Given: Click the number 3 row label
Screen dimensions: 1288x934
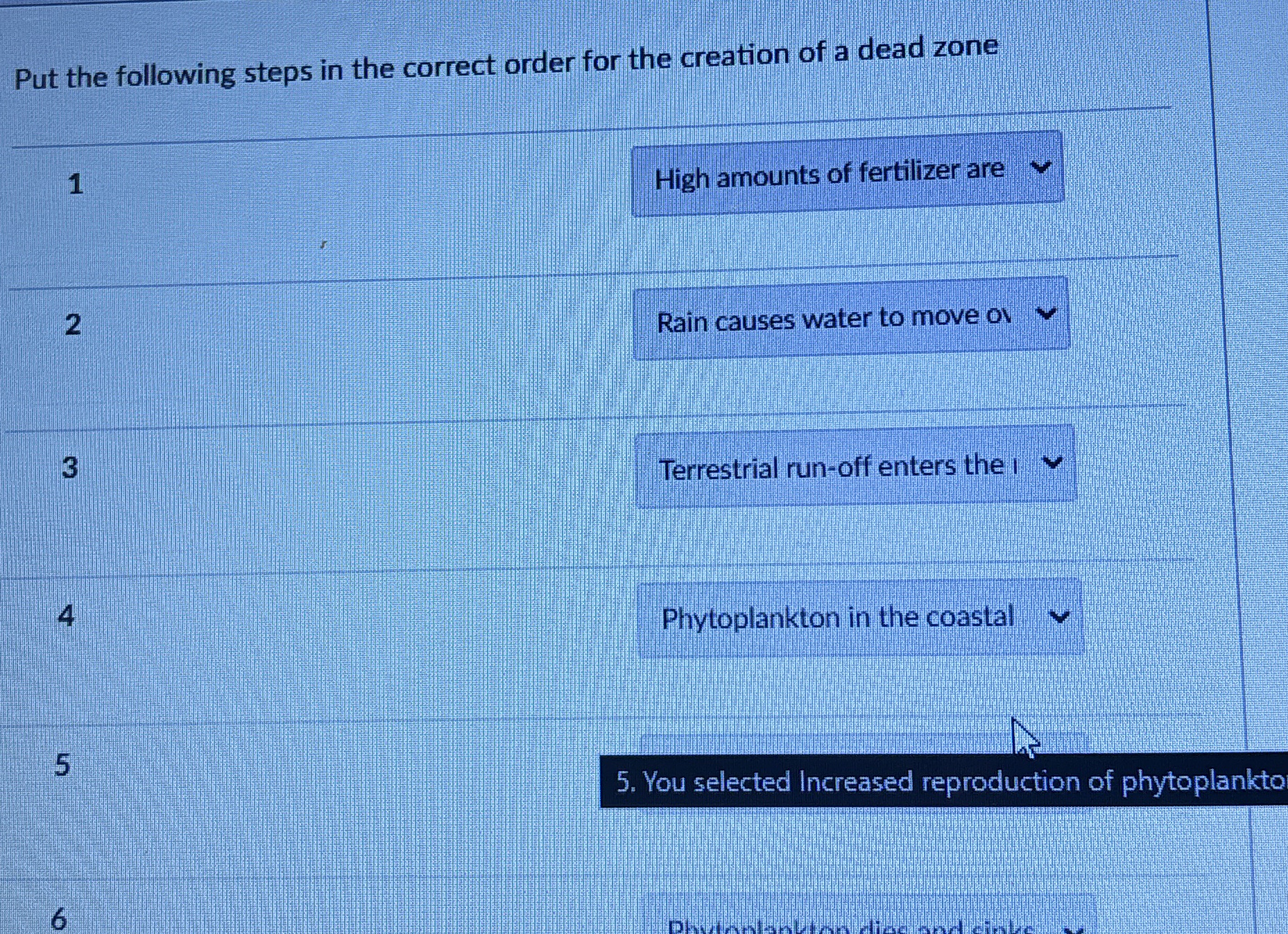Looking at the screenshot, I should coord(69,469).
